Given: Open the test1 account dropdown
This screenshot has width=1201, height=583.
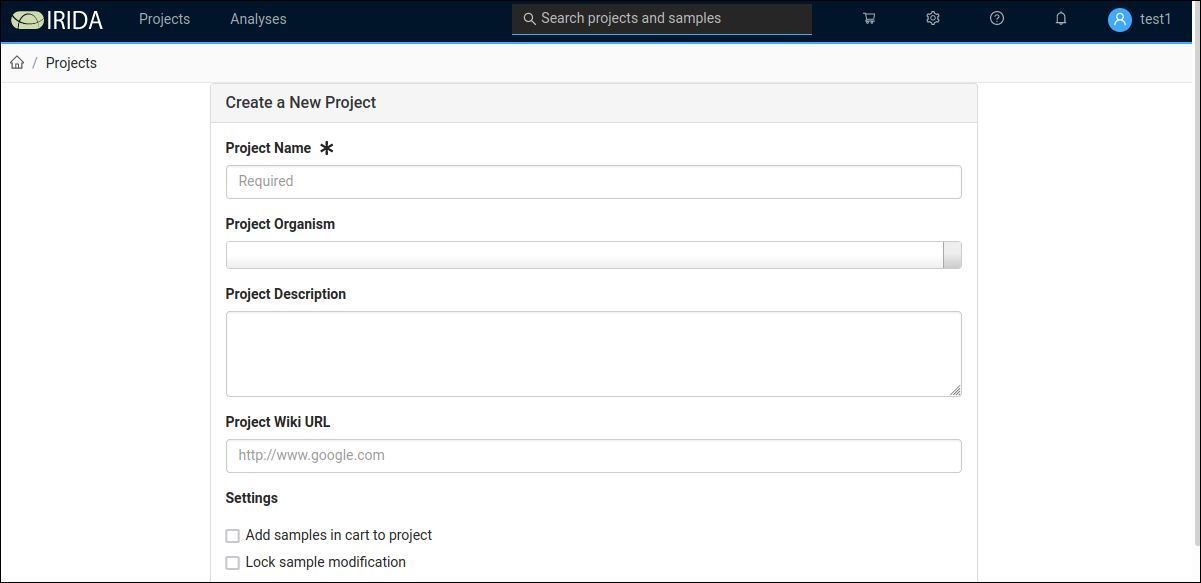Looking at the screenshot, I should click(1140, 19).
